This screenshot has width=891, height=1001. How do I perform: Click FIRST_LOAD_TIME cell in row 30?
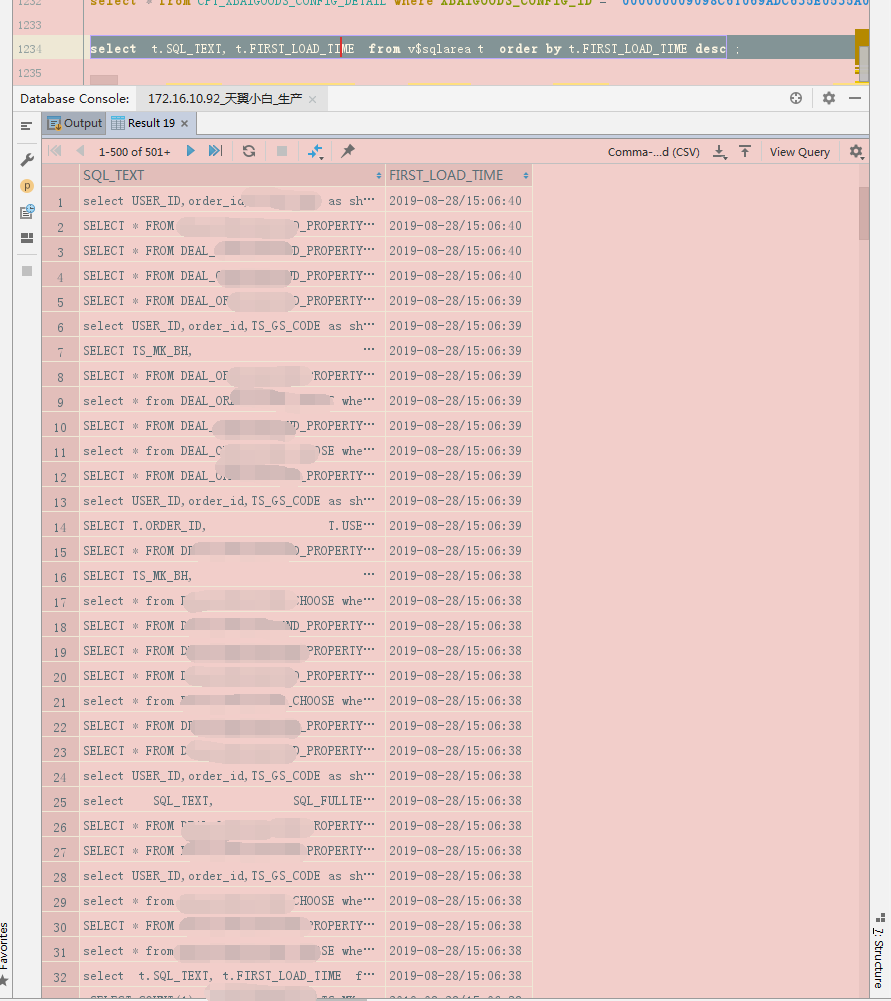point(458,926)
